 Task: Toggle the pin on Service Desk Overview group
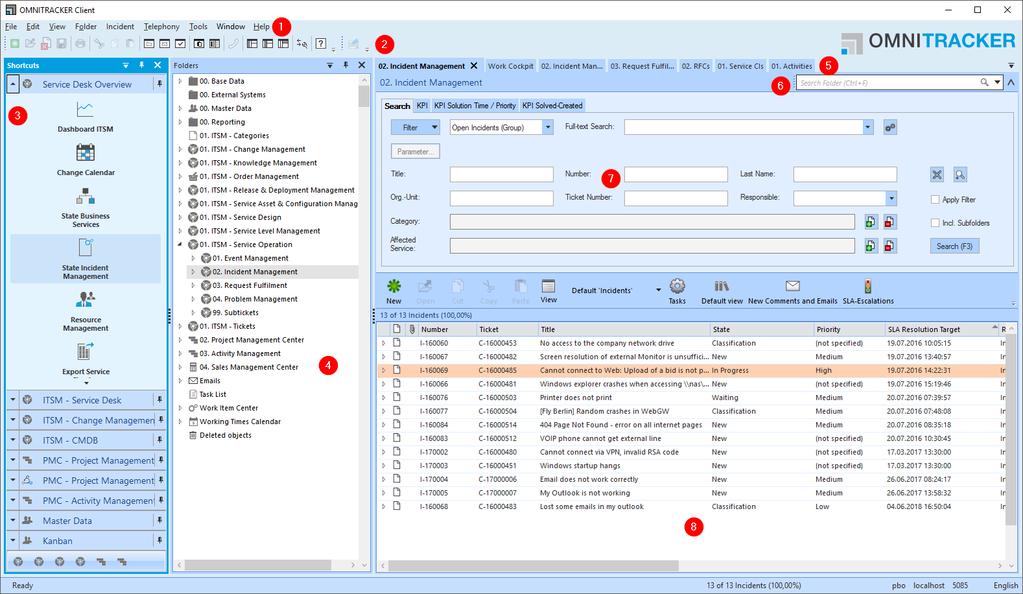coord(159,84)
